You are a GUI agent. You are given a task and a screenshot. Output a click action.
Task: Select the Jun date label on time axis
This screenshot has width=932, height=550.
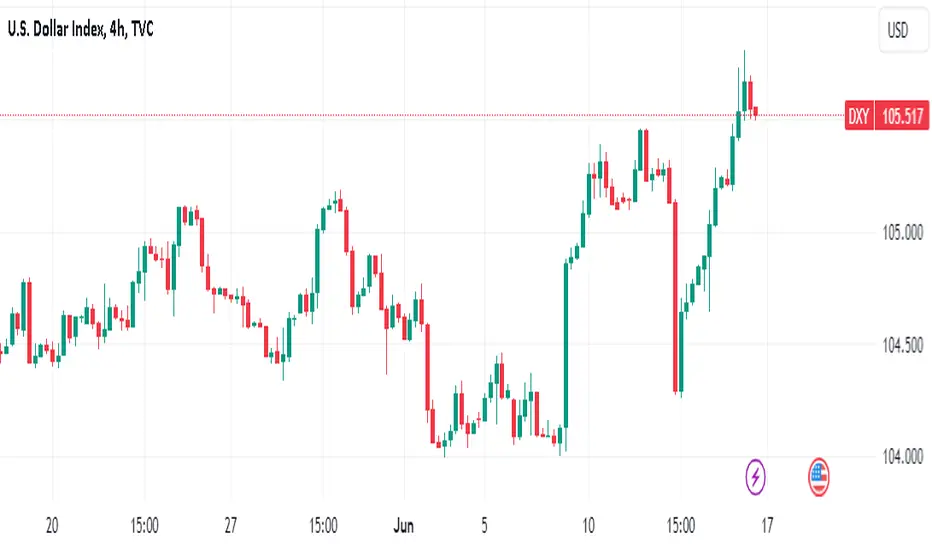click(404, 526)
